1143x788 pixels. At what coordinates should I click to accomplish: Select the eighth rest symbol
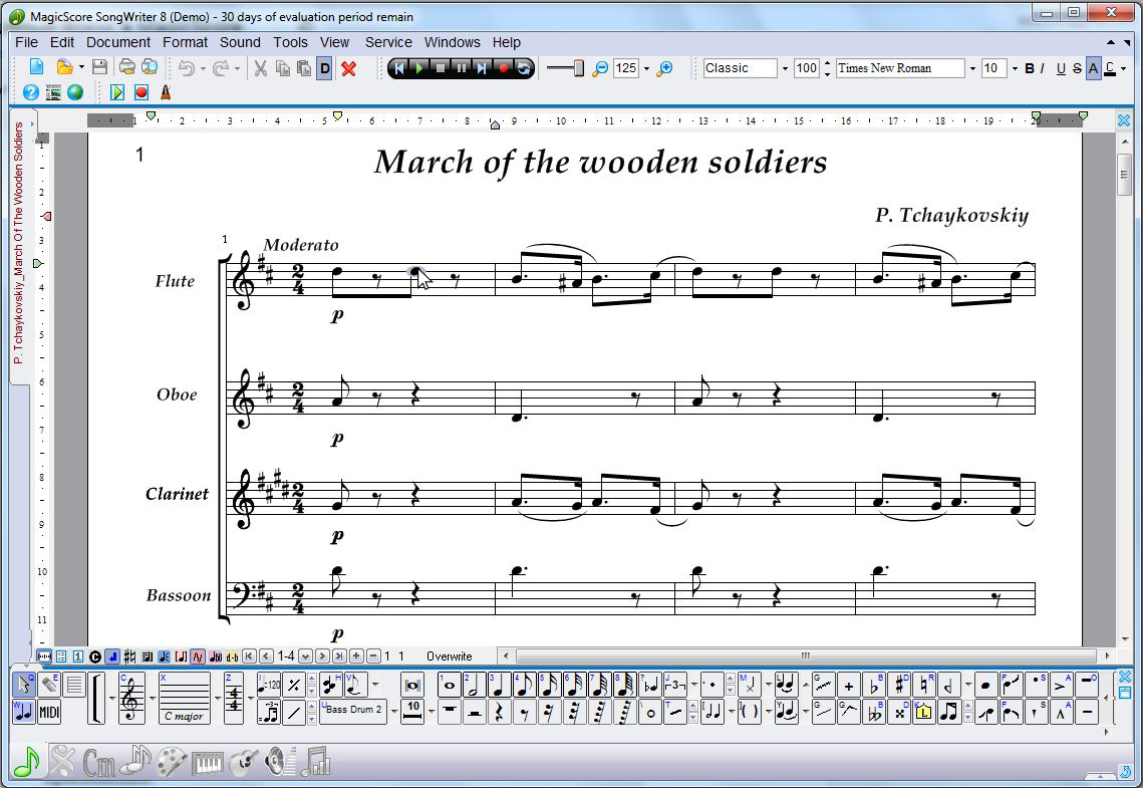(x=524, y=711)
